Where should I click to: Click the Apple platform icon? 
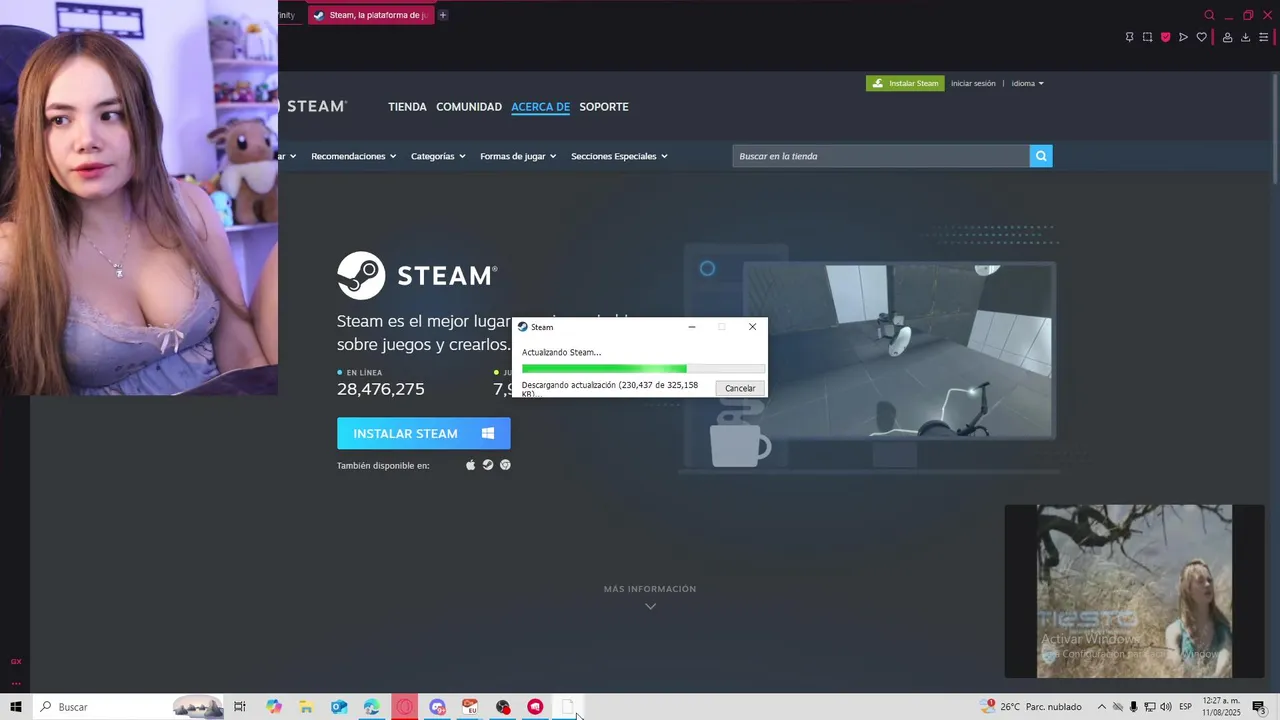tap(471, 465)
